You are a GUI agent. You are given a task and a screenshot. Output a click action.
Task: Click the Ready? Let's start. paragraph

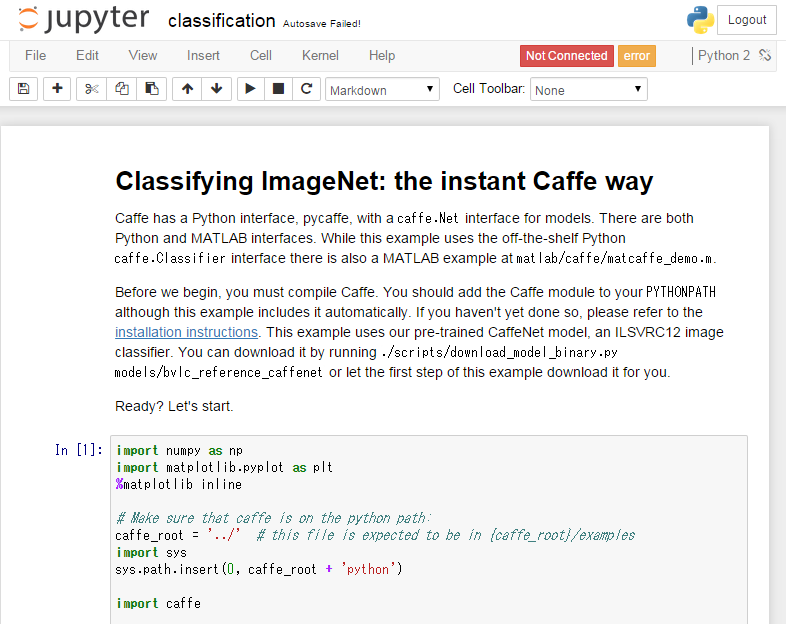tap(174, 406)
